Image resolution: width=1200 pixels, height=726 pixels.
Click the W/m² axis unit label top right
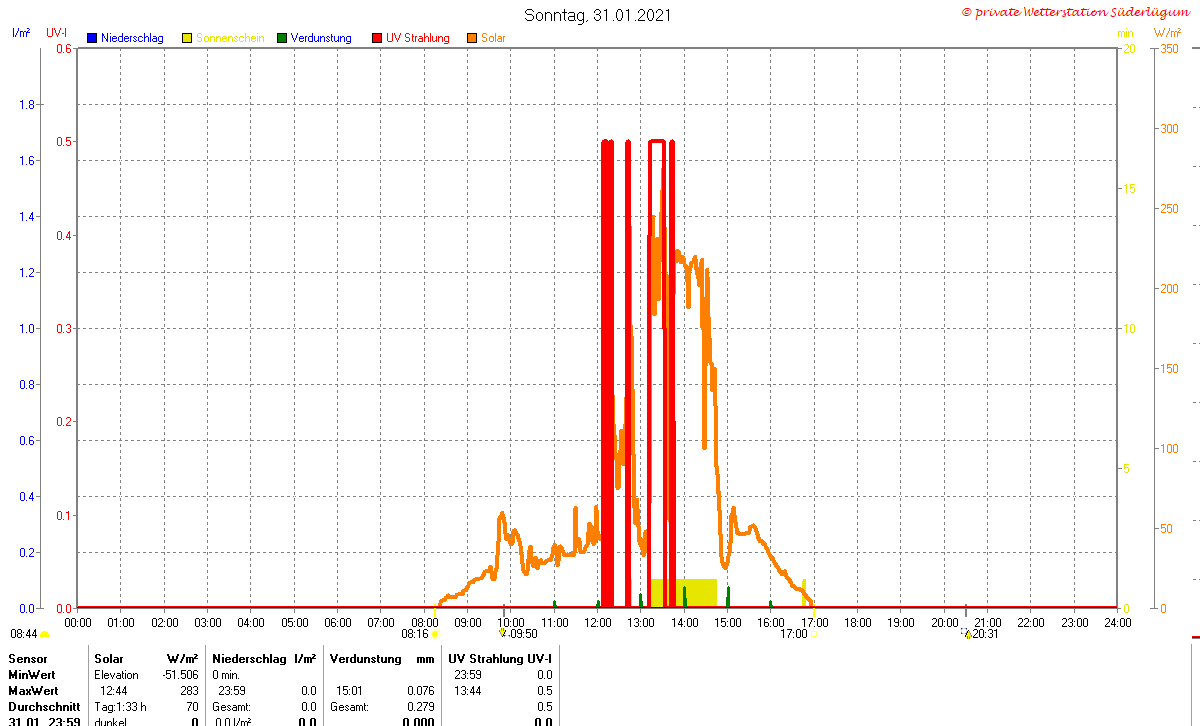(x=1166, y=33)
